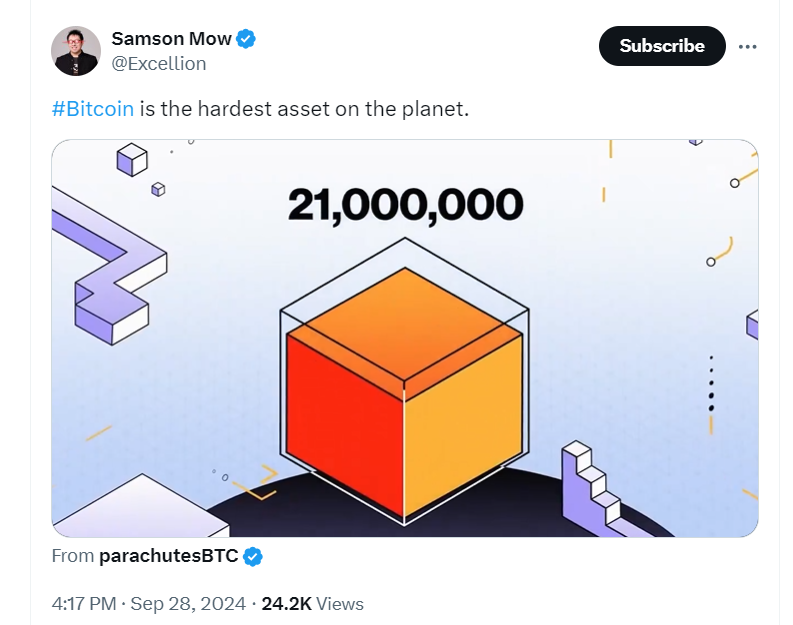
Task: Open the #Bitcoin hashtag
Action: (x=93, y=109)
